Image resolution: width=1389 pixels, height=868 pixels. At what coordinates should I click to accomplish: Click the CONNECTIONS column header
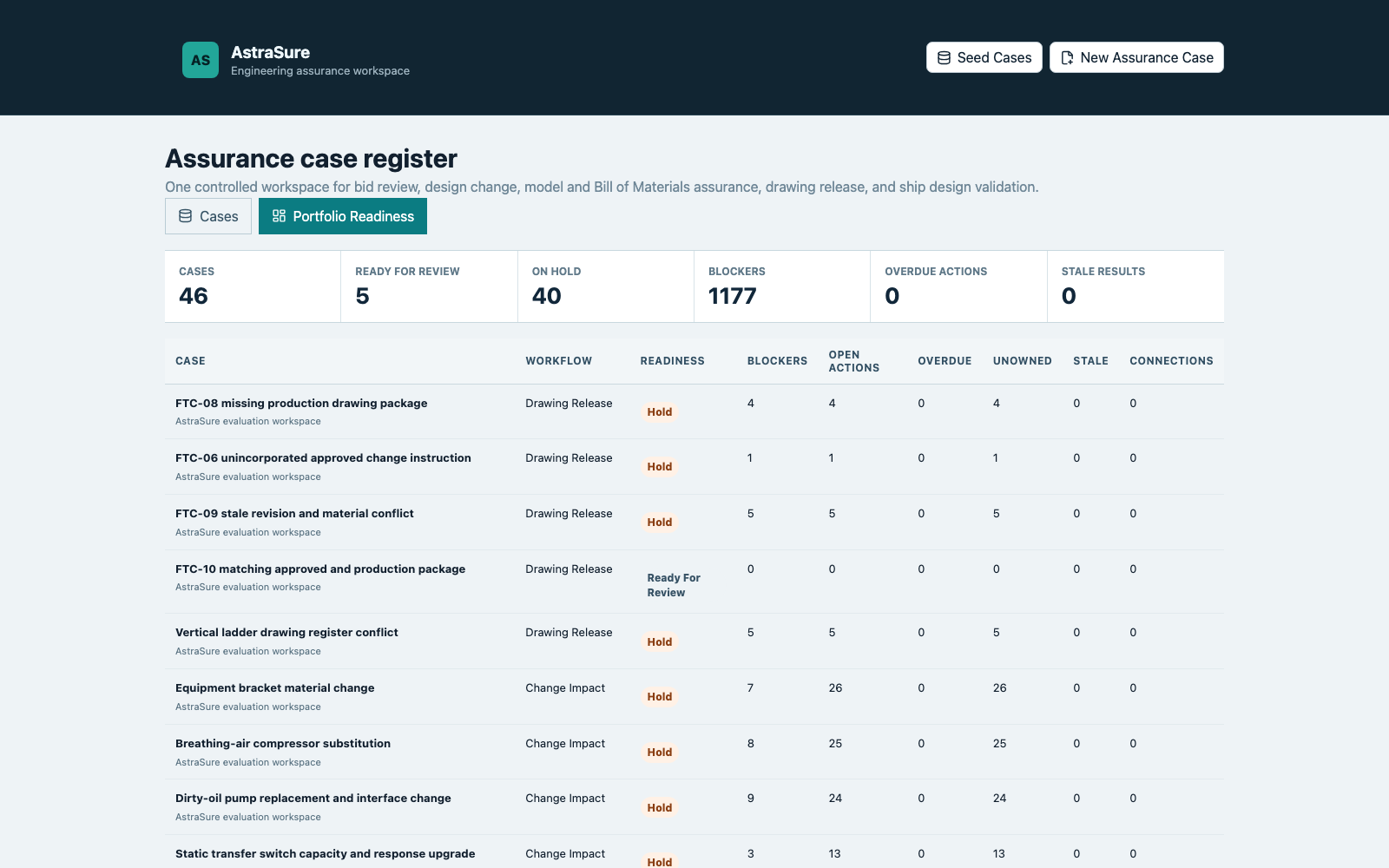click(1171, 361)
